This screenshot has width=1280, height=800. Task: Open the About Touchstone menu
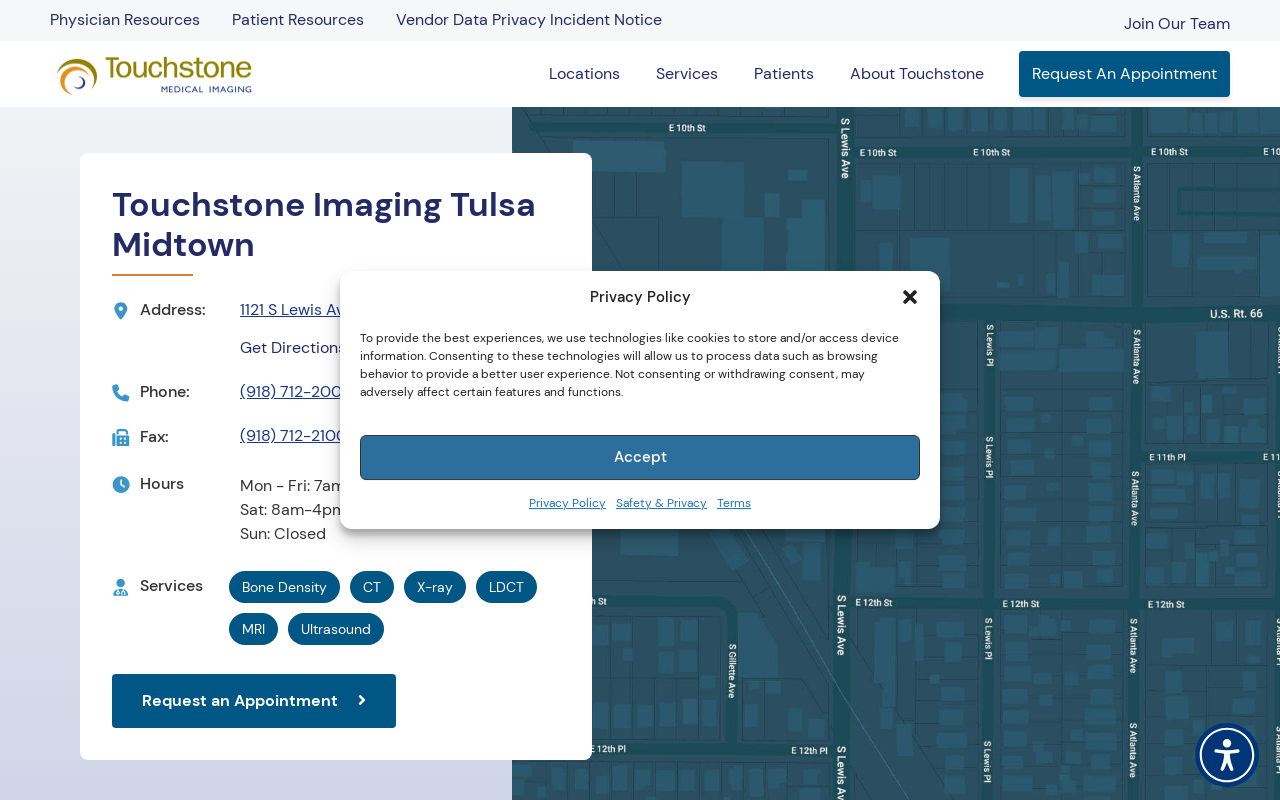[917, 74]
